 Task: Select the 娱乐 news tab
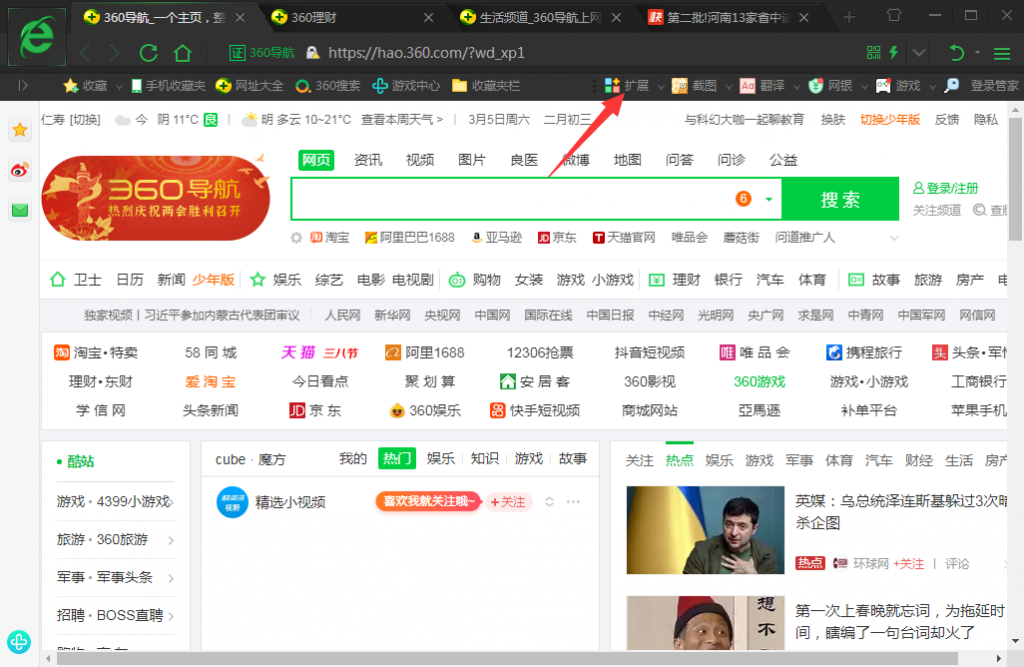(x=719, y=461)
